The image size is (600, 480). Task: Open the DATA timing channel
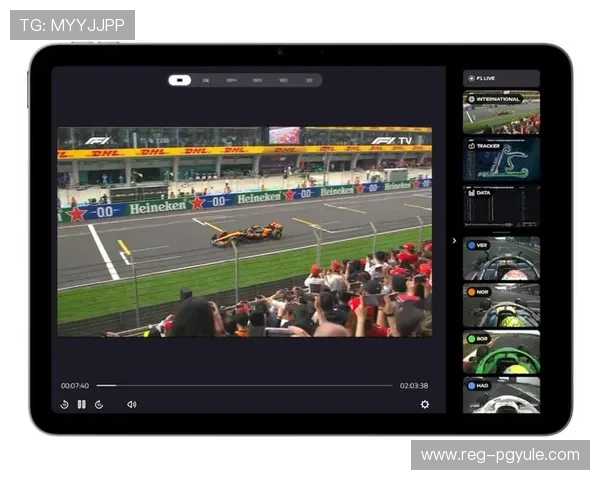pos(501,206)
